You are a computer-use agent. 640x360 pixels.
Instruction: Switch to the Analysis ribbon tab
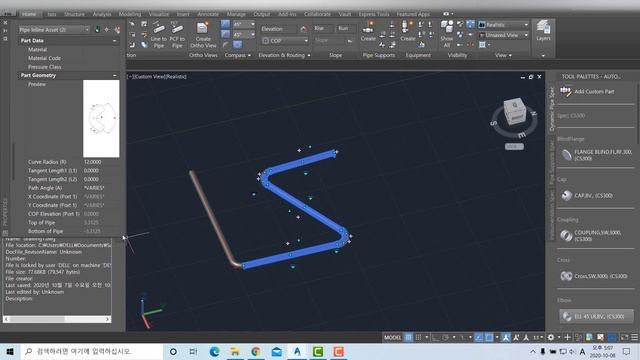(102, 14)
